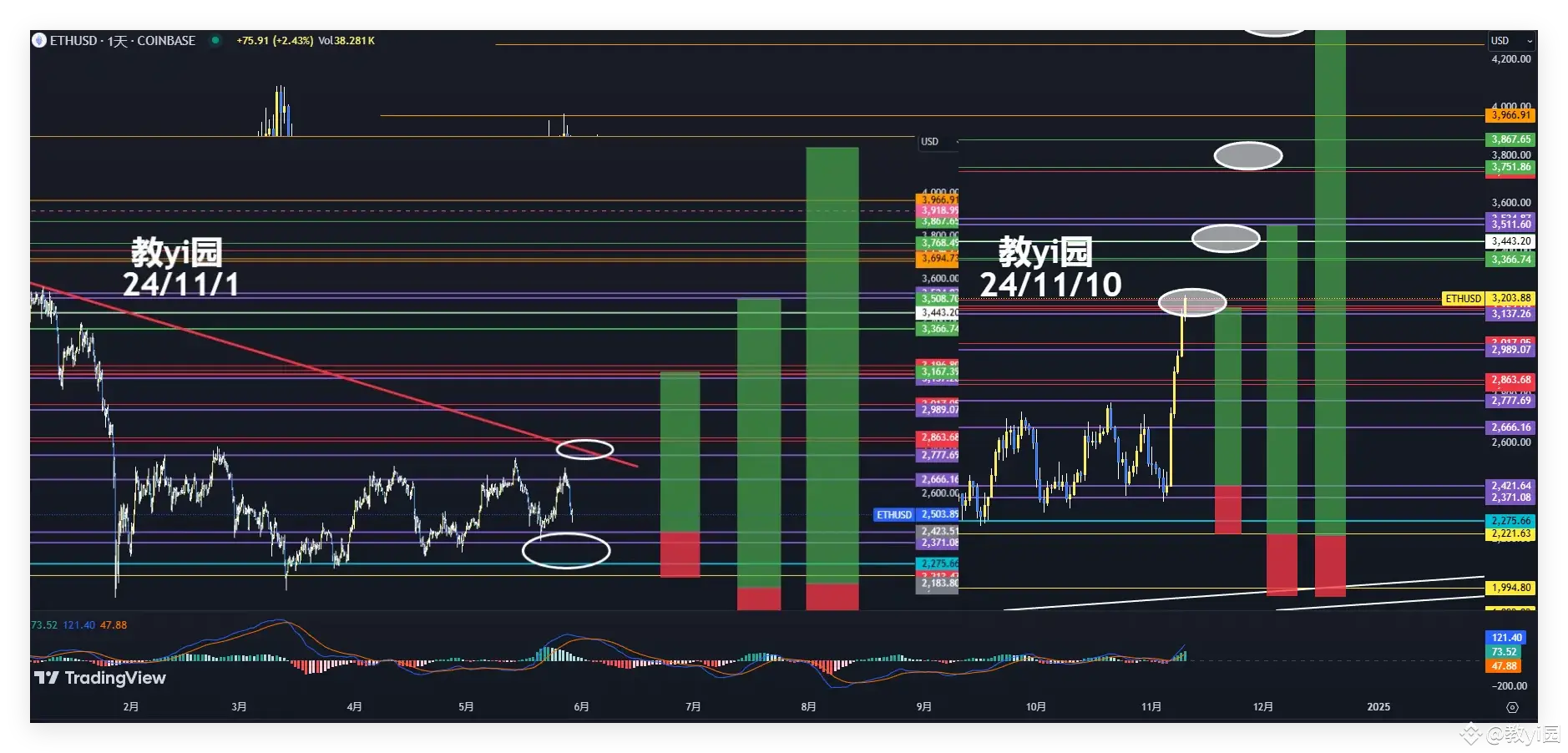Click the 5月 label on time axis
The height and width of the screenshot is (753, 1568).
[467, 707]
